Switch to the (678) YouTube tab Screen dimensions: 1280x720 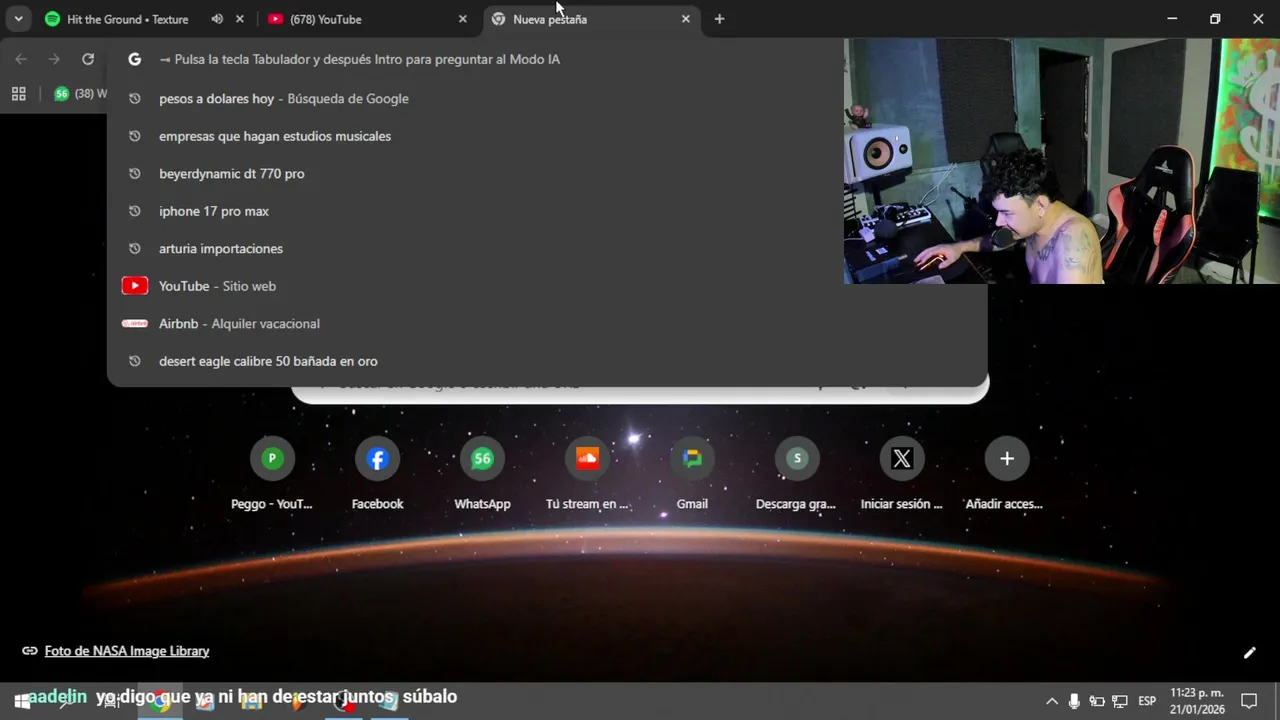pyautogui.click(x=324, y=19)
